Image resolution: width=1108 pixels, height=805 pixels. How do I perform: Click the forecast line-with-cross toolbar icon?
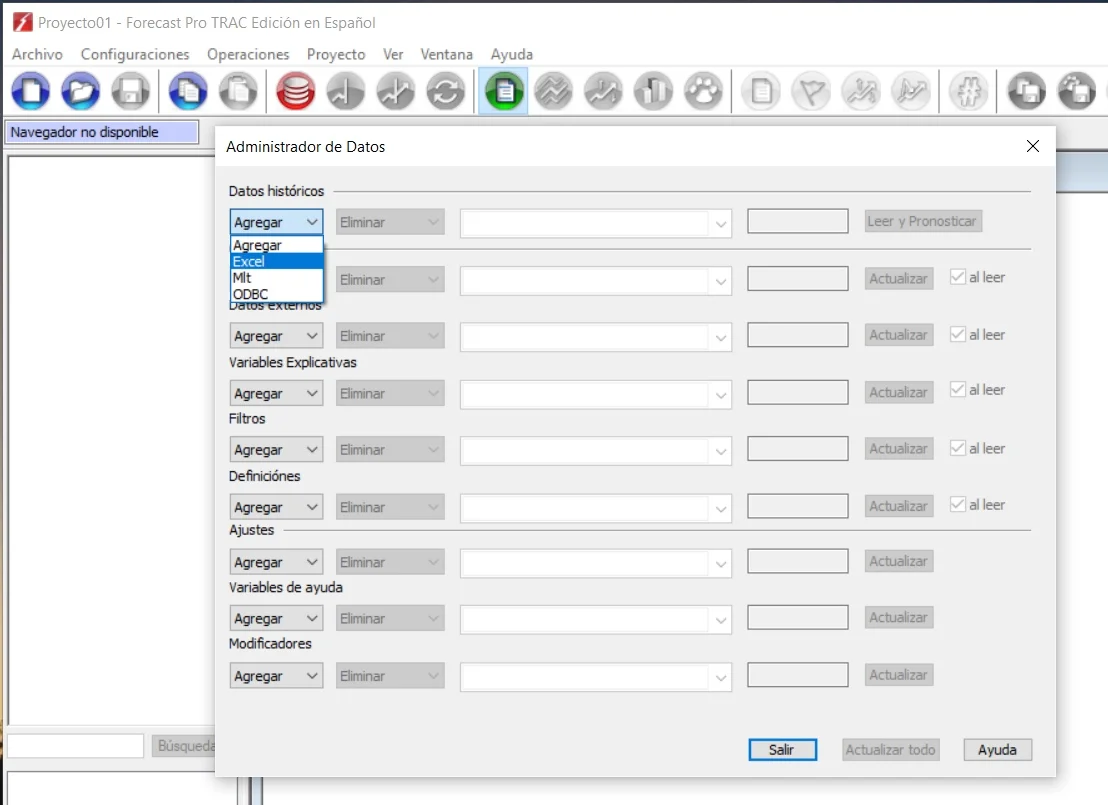coord(396,91)
